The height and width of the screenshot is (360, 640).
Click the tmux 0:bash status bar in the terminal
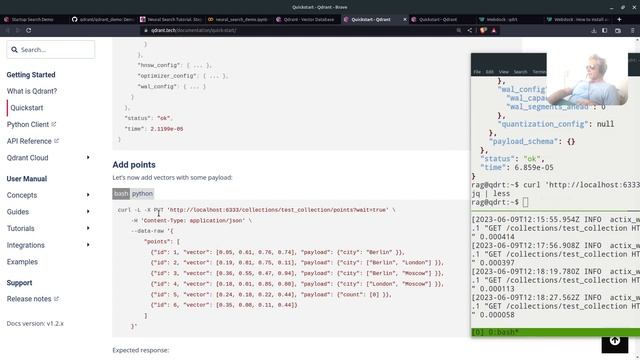[x=556, y=332]
